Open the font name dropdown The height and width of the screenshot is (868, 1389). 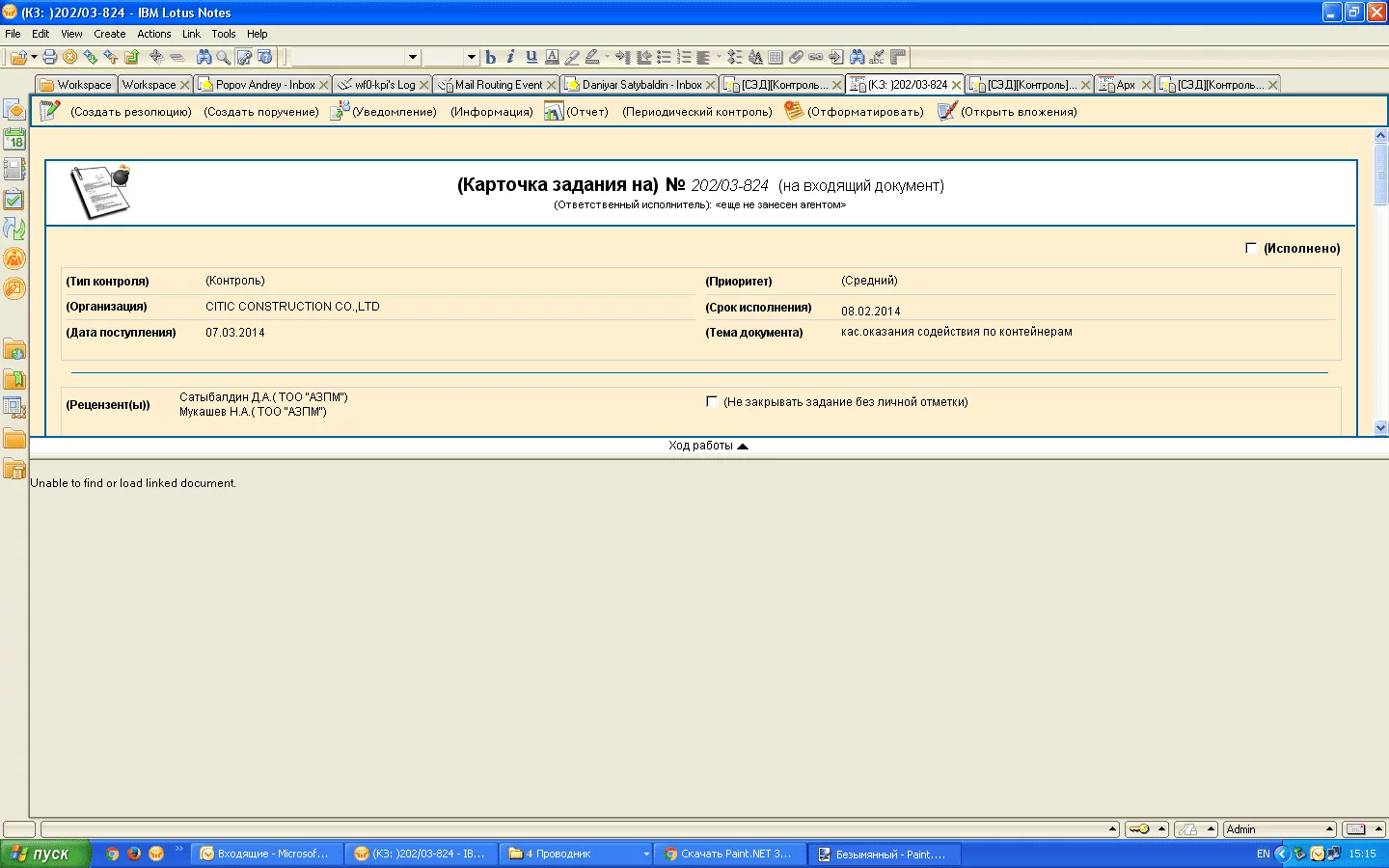413,58
